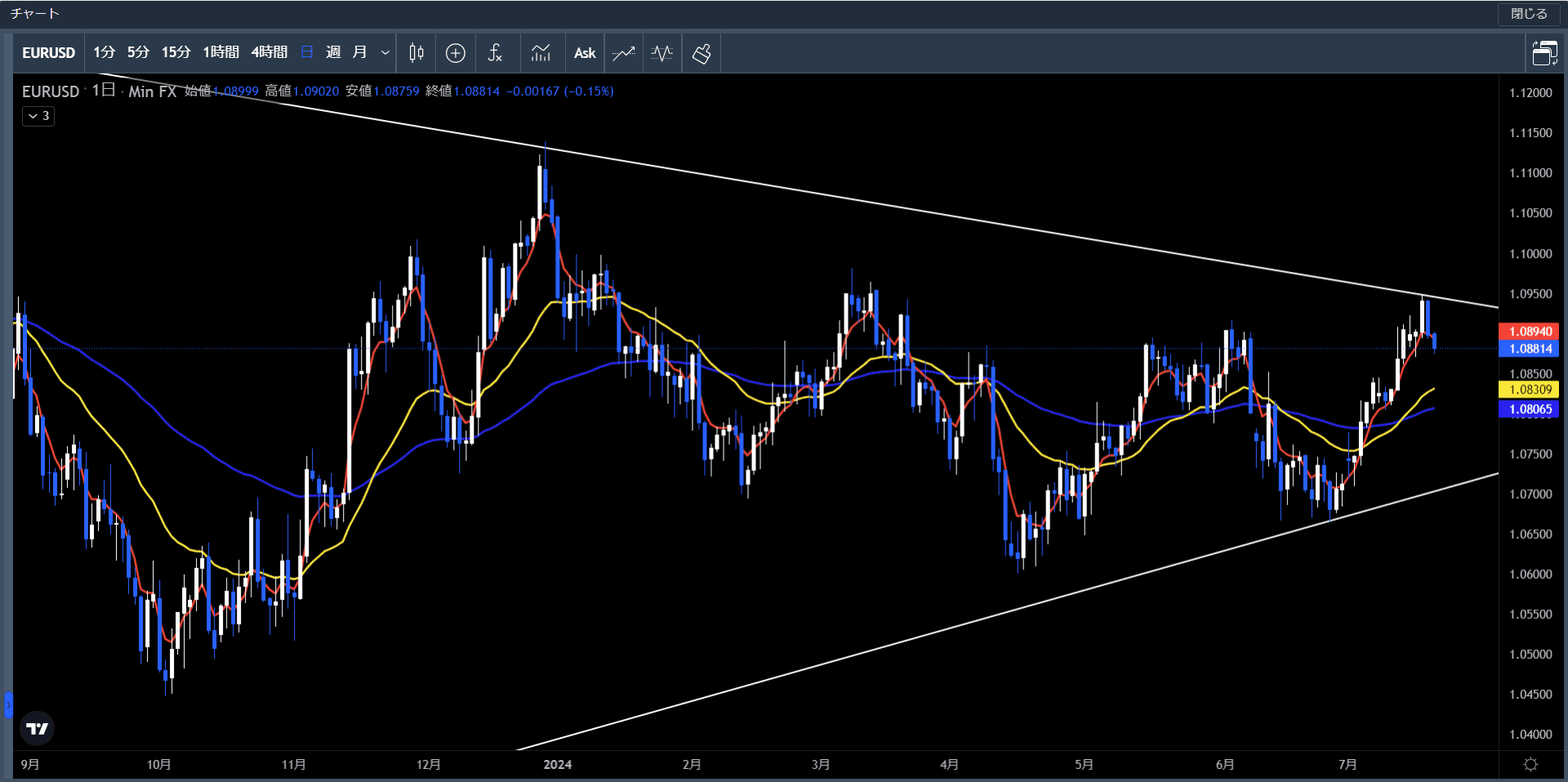
Task: Open the candlestick chart style selector
Action: 416,53
